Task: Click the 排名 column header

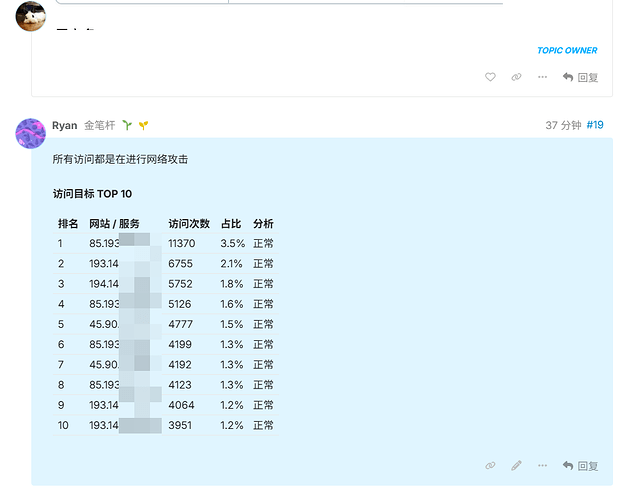Action: click(68, 224)
